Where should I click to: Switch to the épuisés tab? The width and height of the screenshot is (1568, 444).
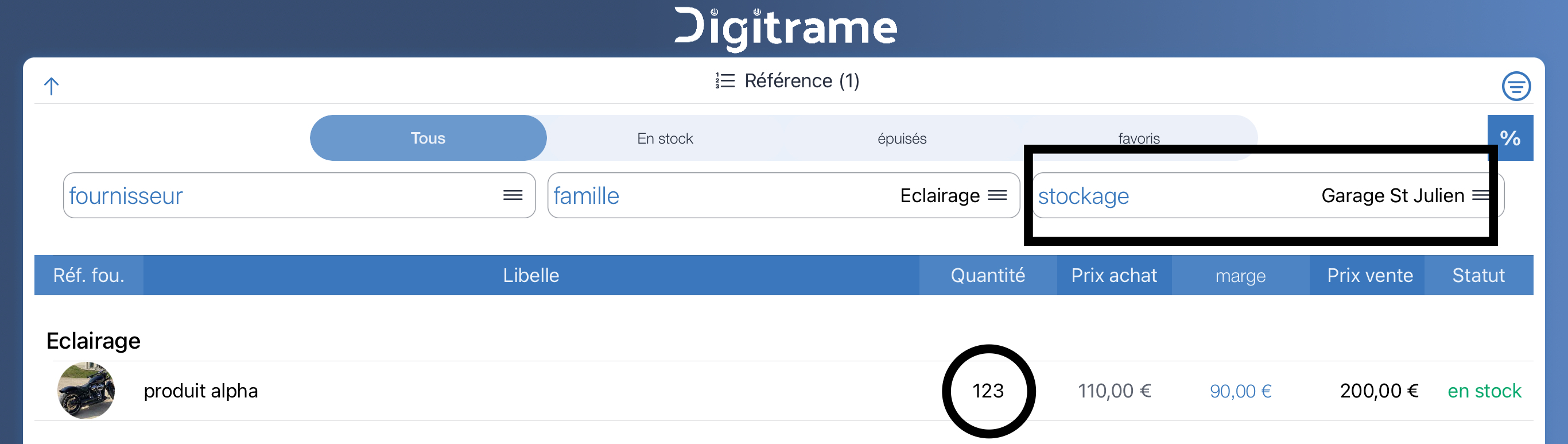[902, 138]
